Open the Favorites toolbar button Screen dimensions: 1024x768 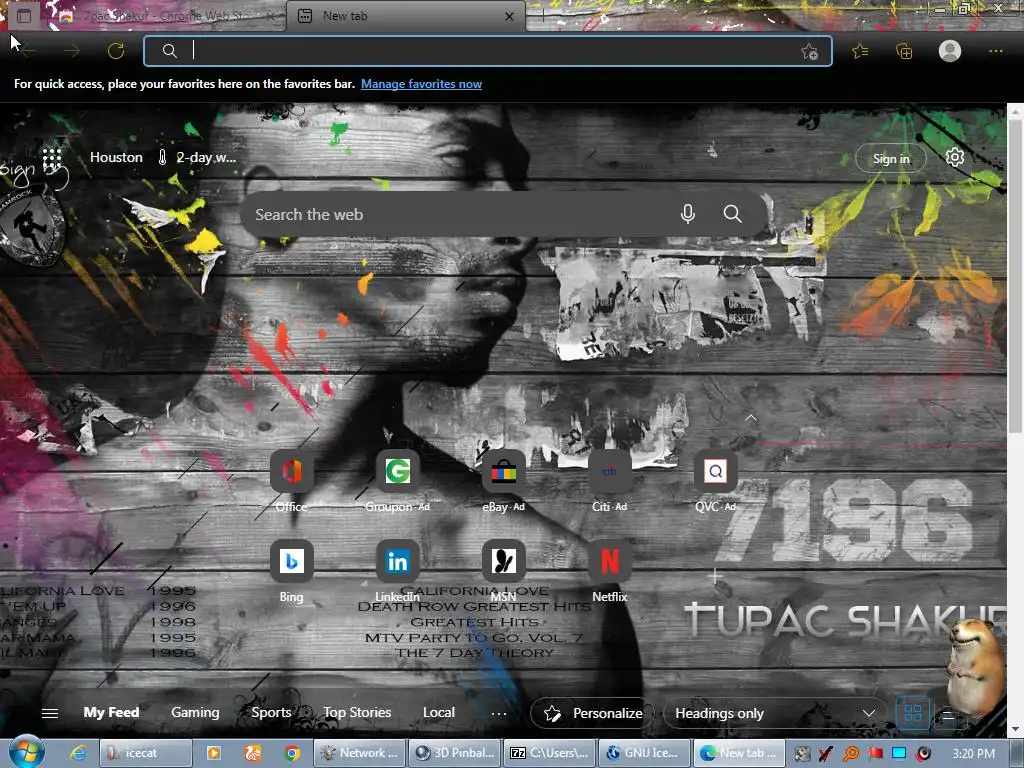(x=860, y=51)
